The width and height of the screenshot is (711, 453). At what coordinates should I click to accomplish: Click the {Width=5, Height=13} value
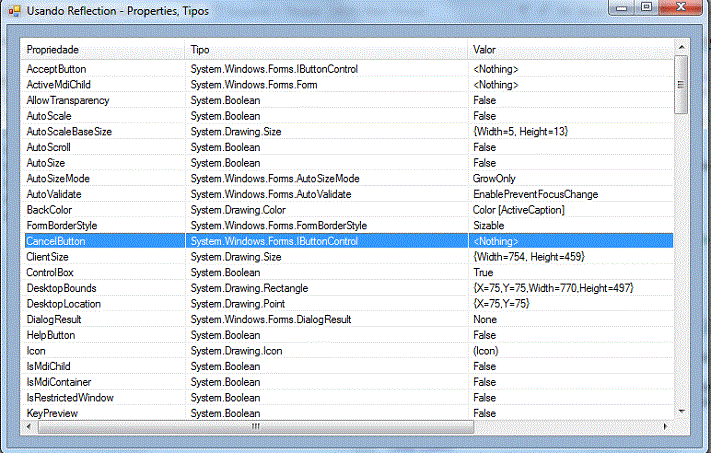[x=521, y=132]
